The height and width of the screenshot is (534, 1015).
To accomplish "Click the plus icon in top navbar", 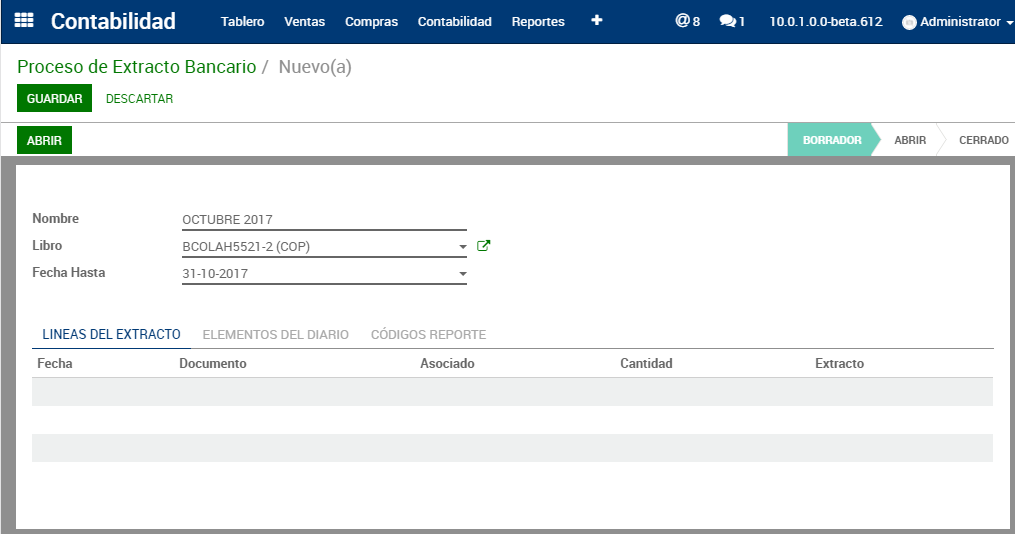I will [596, 21].
